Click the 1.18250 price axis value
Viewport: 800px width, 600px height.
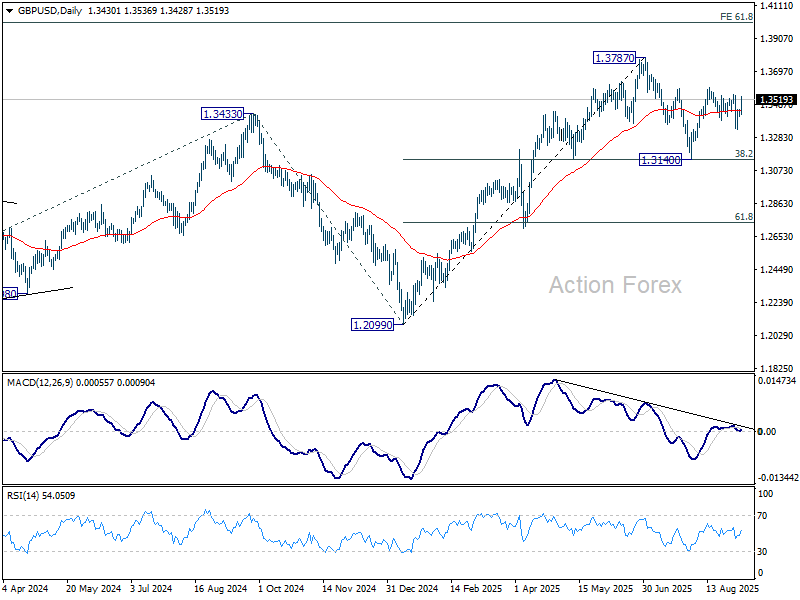point(777,369)
